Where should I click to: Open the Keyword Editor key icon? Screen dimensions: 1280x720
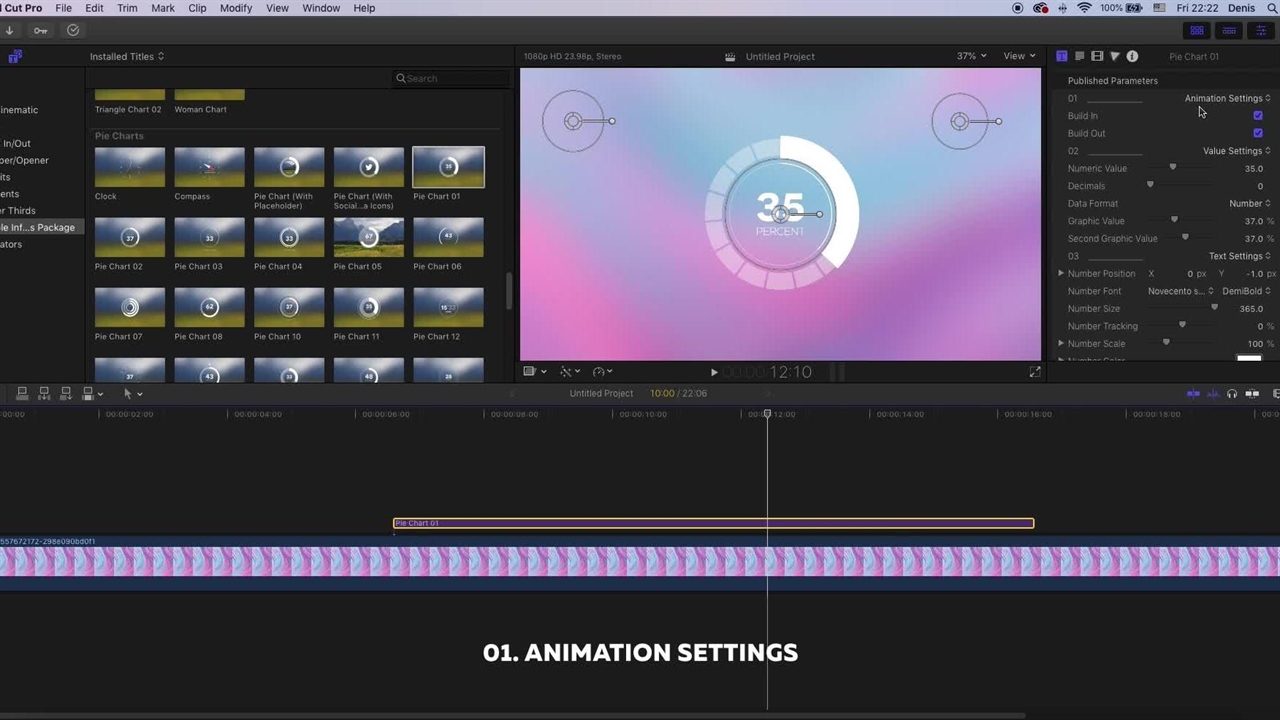40,31
